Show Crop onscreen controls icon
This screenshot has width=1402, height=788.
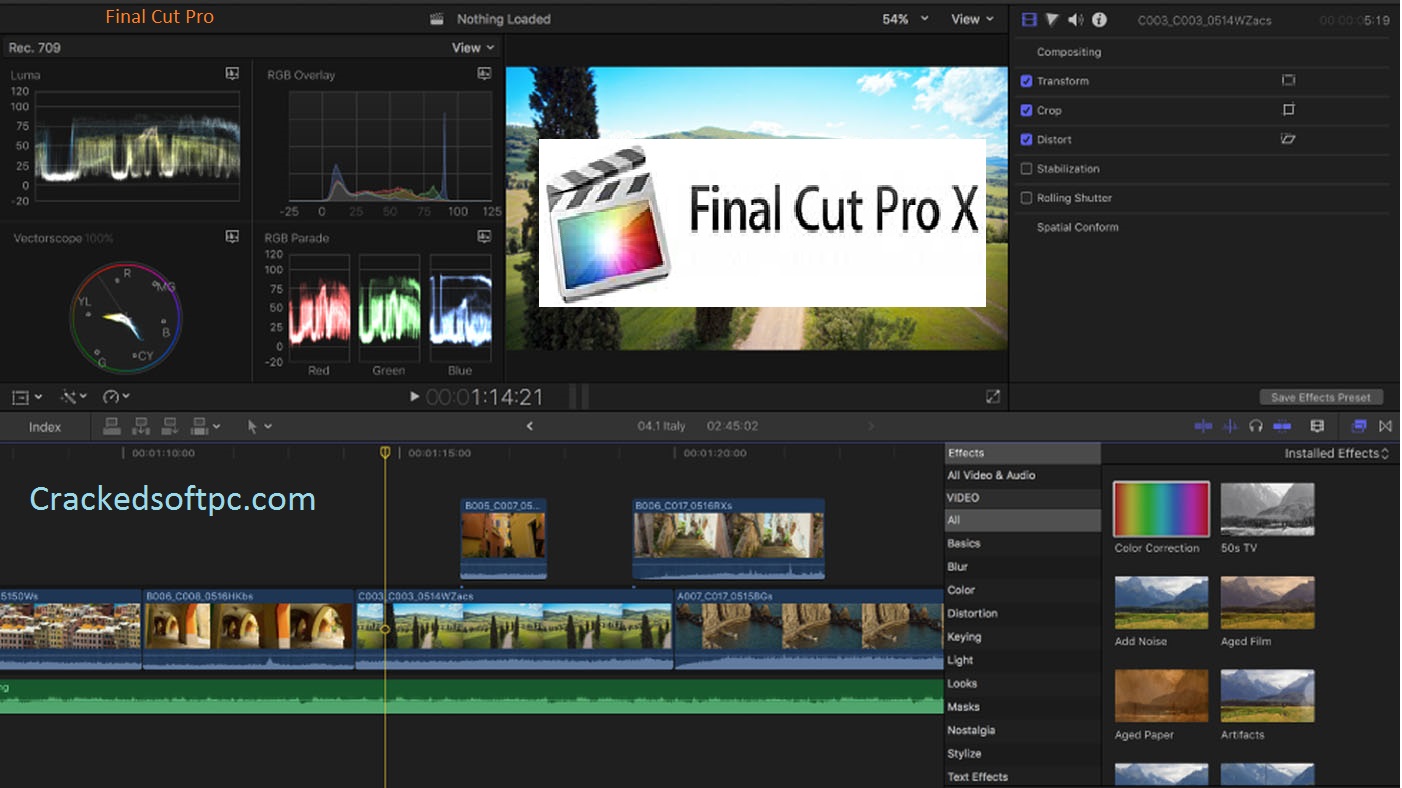[x=1288, y=110]
